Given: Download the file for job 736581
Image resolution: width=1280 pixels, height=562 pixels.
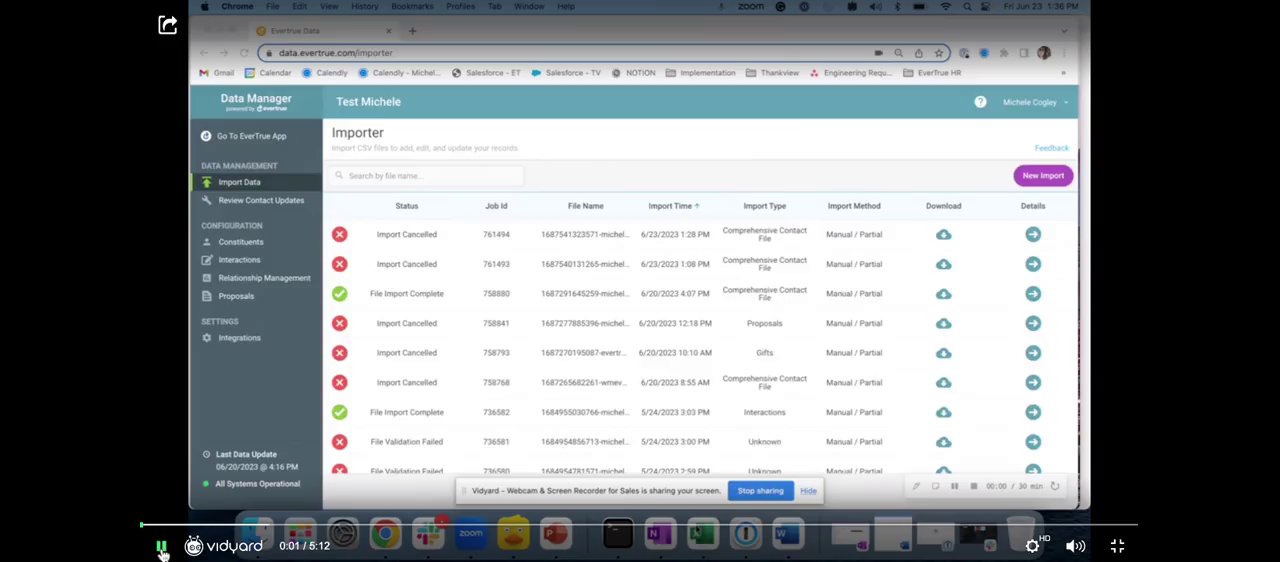Looking at the screenshot, I should pos(943,442).
